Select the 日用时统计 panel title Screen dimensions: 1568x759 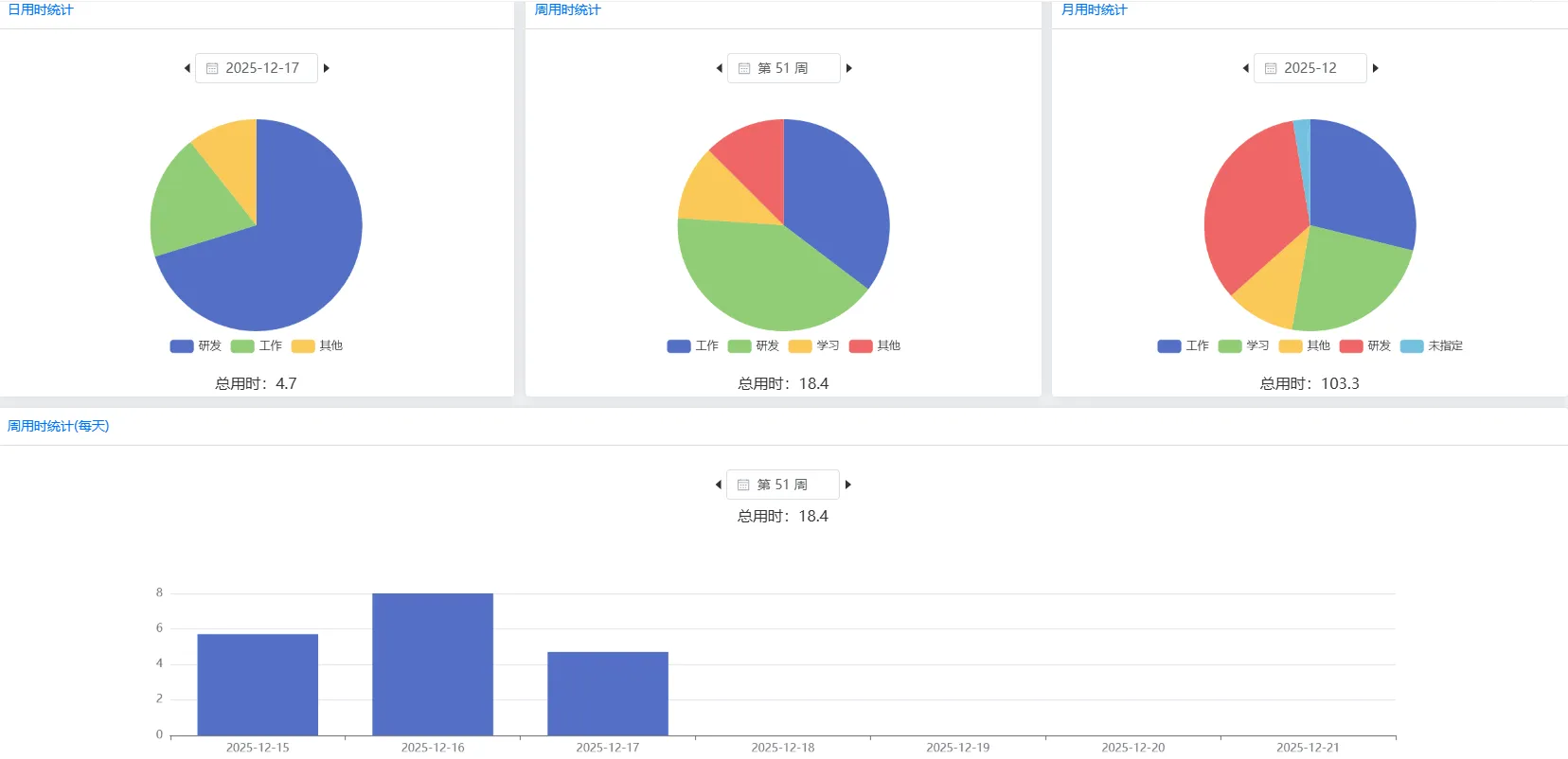pyautogui.click(x=41, y=9)
